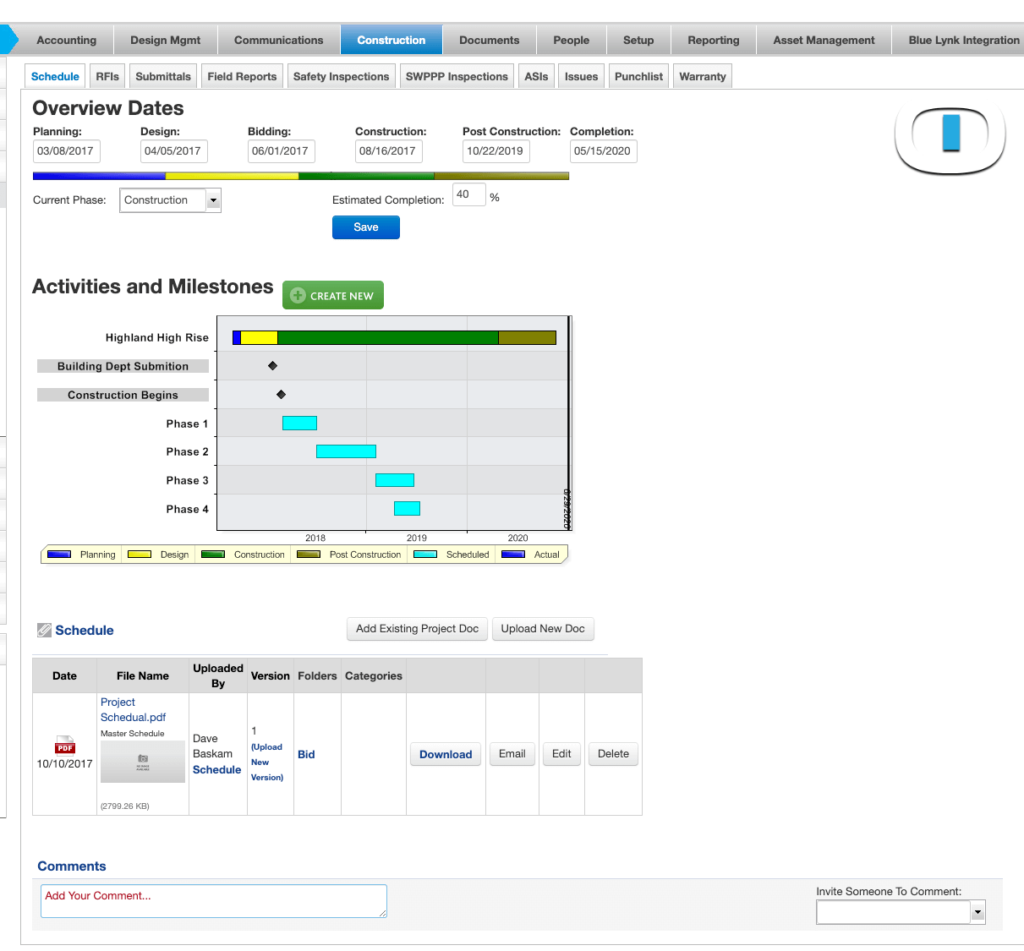Click the Building Dept Submition row label
Viewport: 1024px width, 951px height.
coord(123,366)
